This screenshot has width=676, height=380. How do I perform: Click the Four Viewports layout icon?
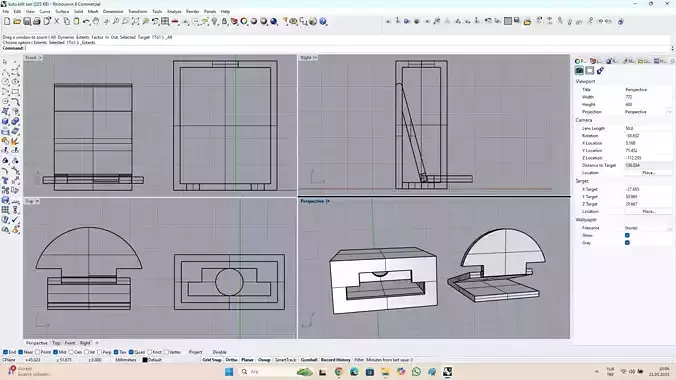tap(165, 21)
